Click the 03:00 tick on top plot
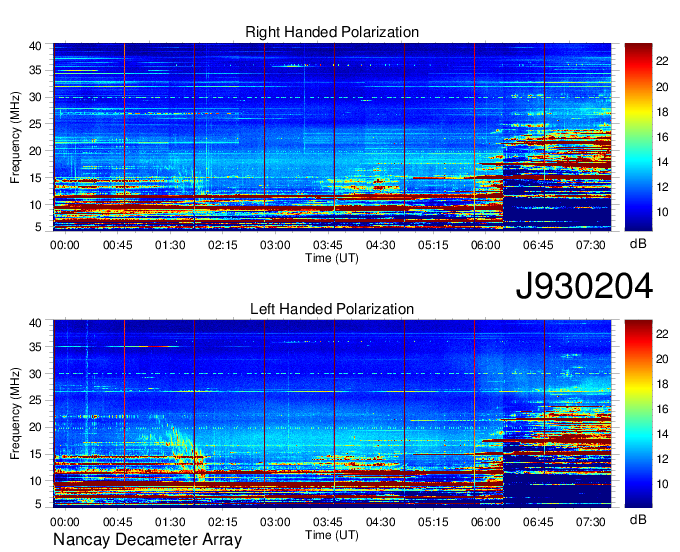Screen dimensions: 680x552 275,245
